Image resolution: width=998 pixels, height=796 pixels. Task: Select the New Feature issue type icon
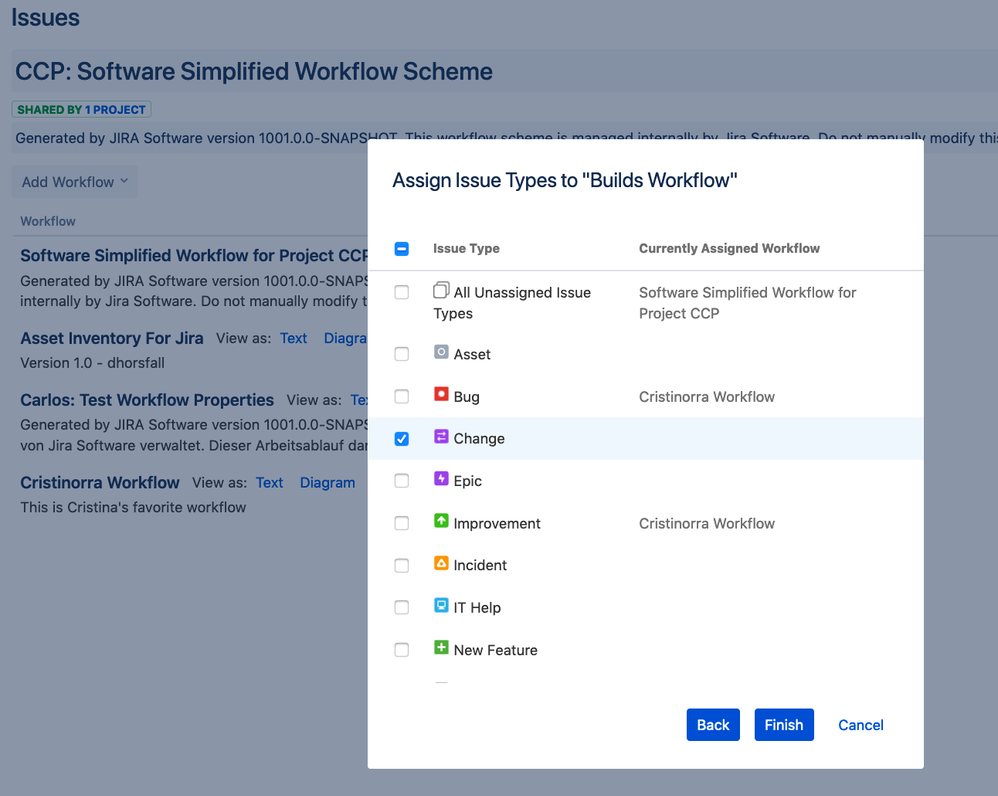click(440, 649)
